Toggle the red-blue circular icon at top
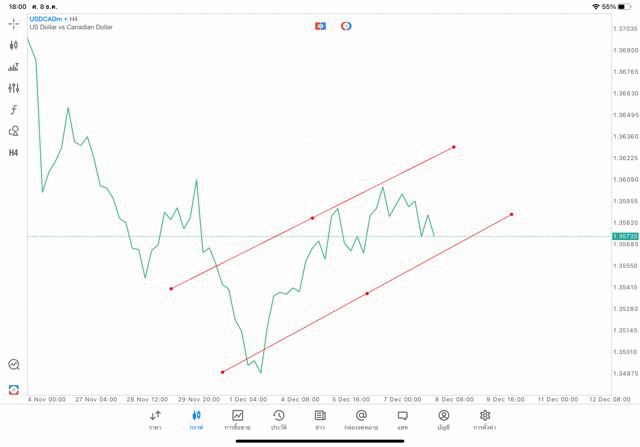Viewport: 640px width, 447px height. [346, 25]
